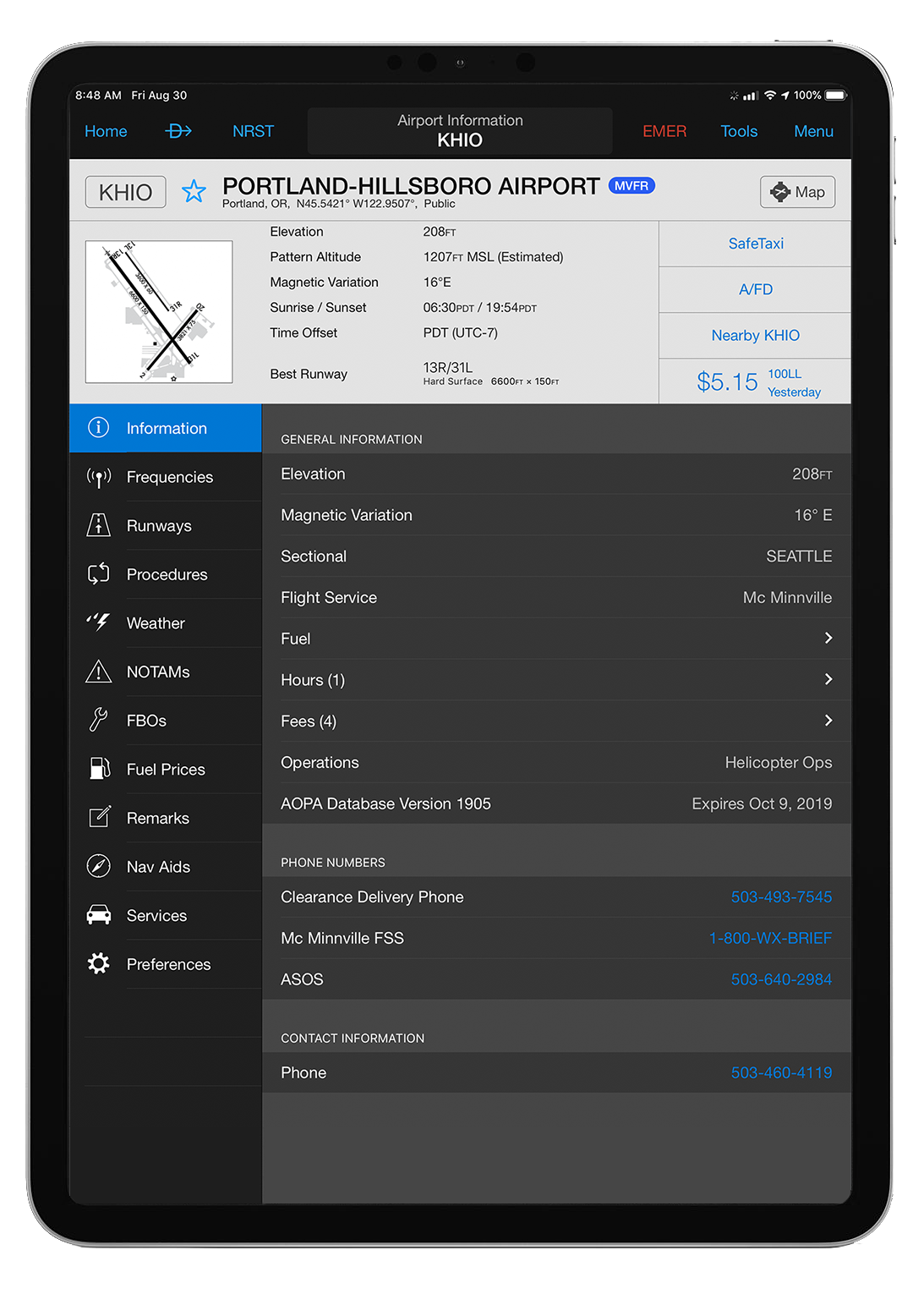The width and height of the screenshot is (924, 1305).
Task: Expand the Fuel row chevron
Action: 828,639
